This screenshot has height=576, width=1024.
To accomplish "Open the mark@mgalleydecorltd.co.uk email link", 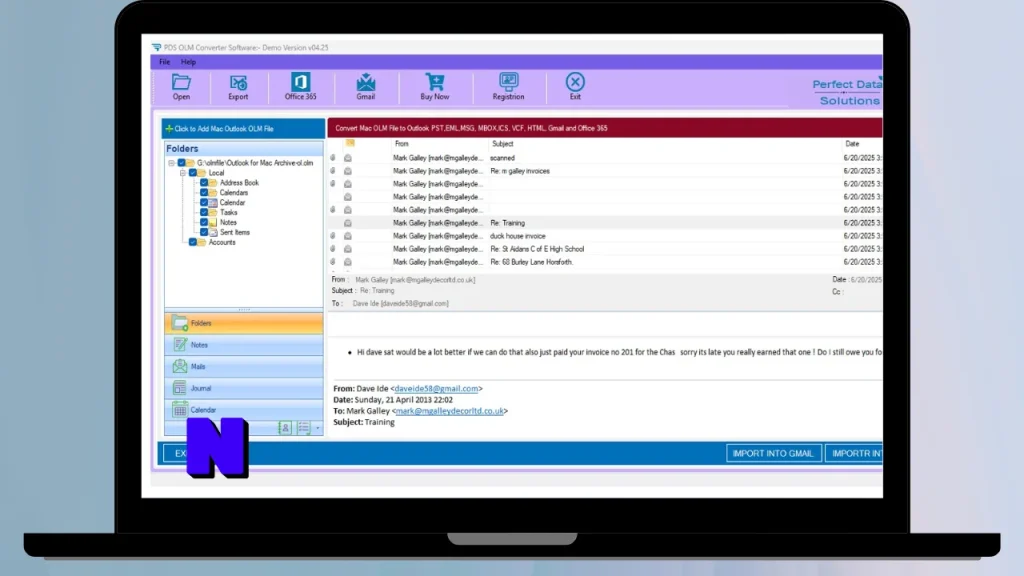I will pos(449,411).
